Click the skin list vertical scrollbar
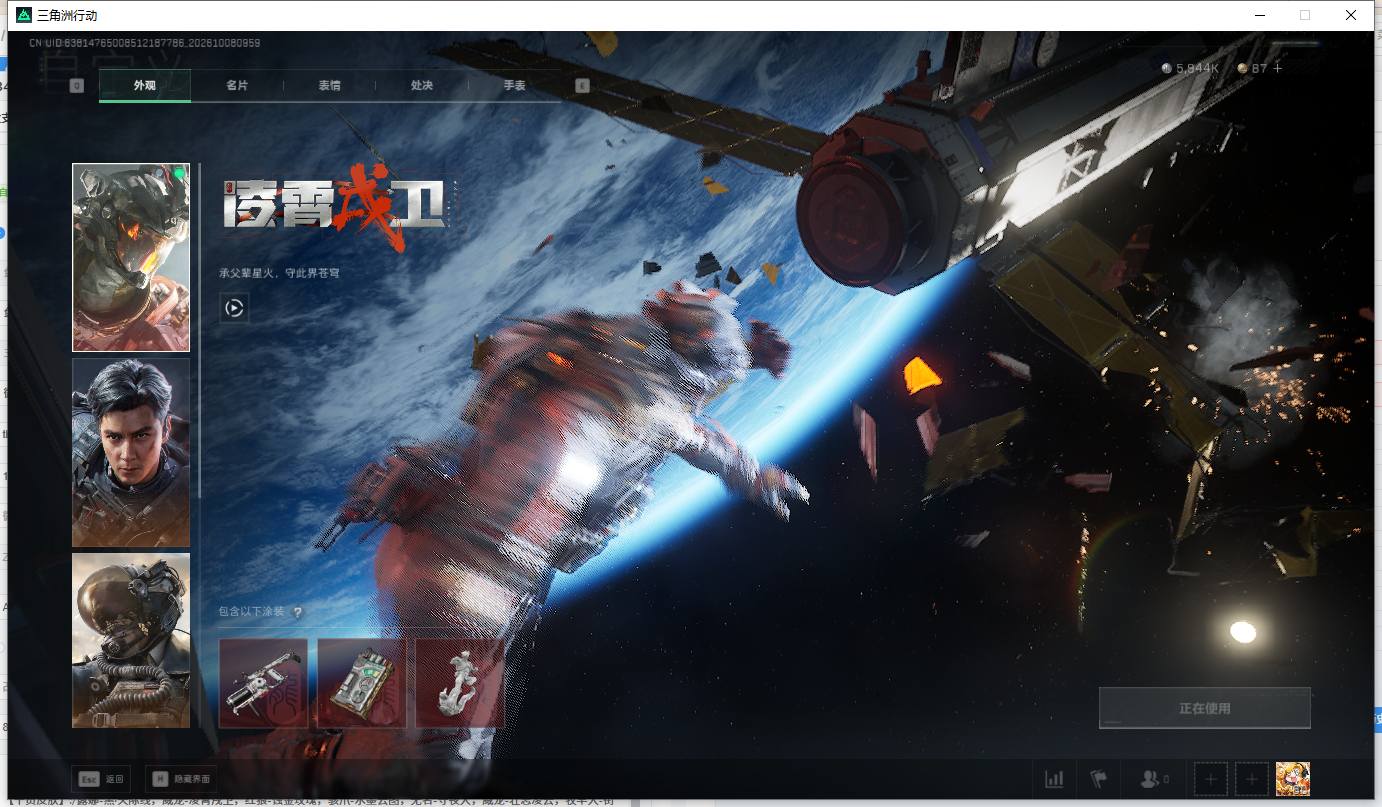This screenshot has width=1382, height=807. coord(200,330)
